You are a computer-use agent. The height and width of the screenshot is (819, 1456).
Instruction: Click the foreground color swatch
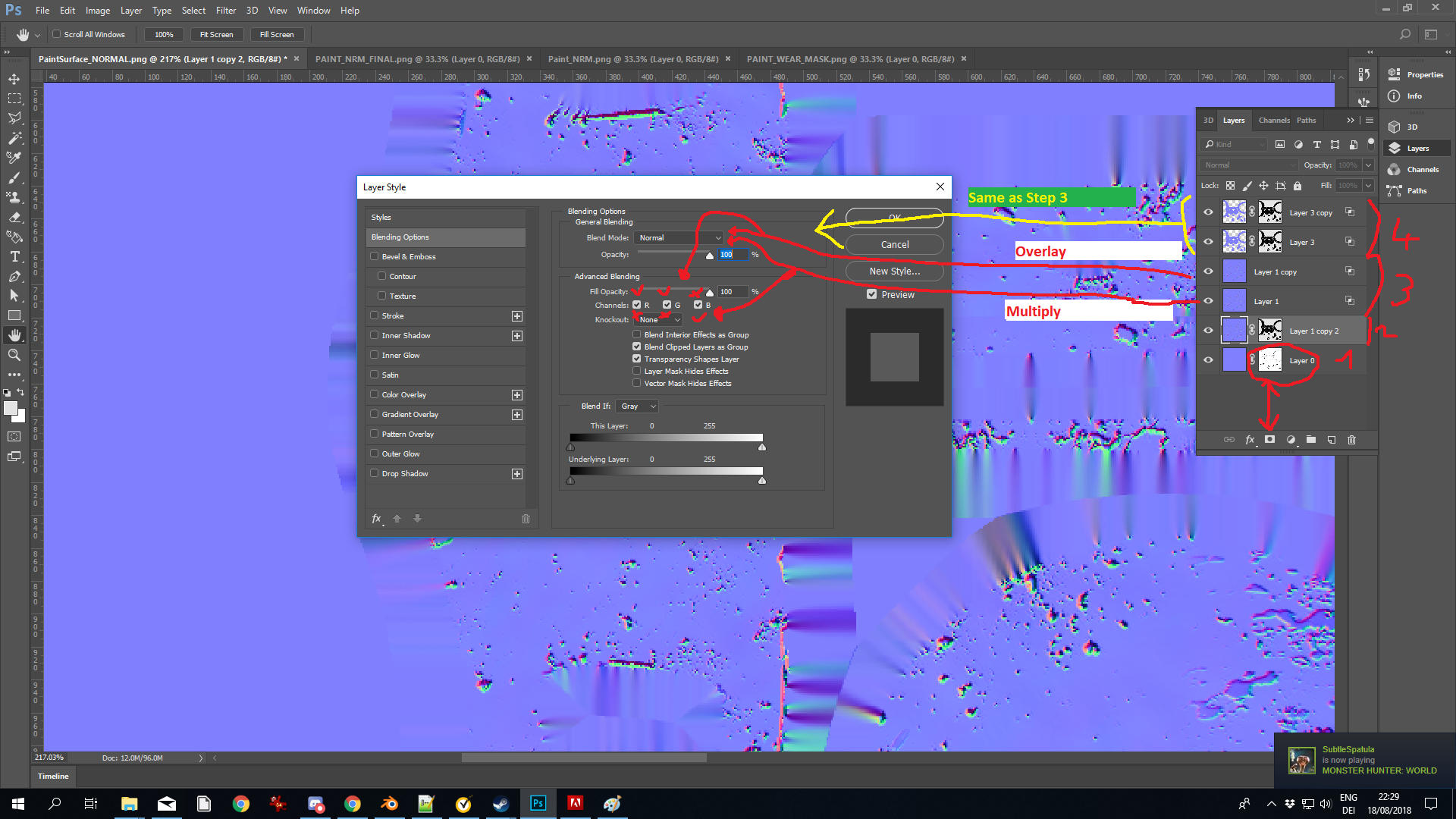[11, 408]
